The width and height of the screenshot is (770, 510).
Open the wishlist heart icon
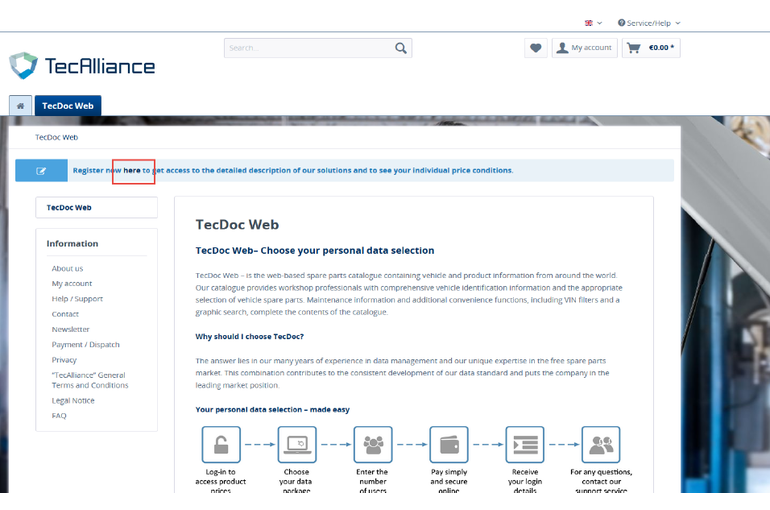coord(536,48)
